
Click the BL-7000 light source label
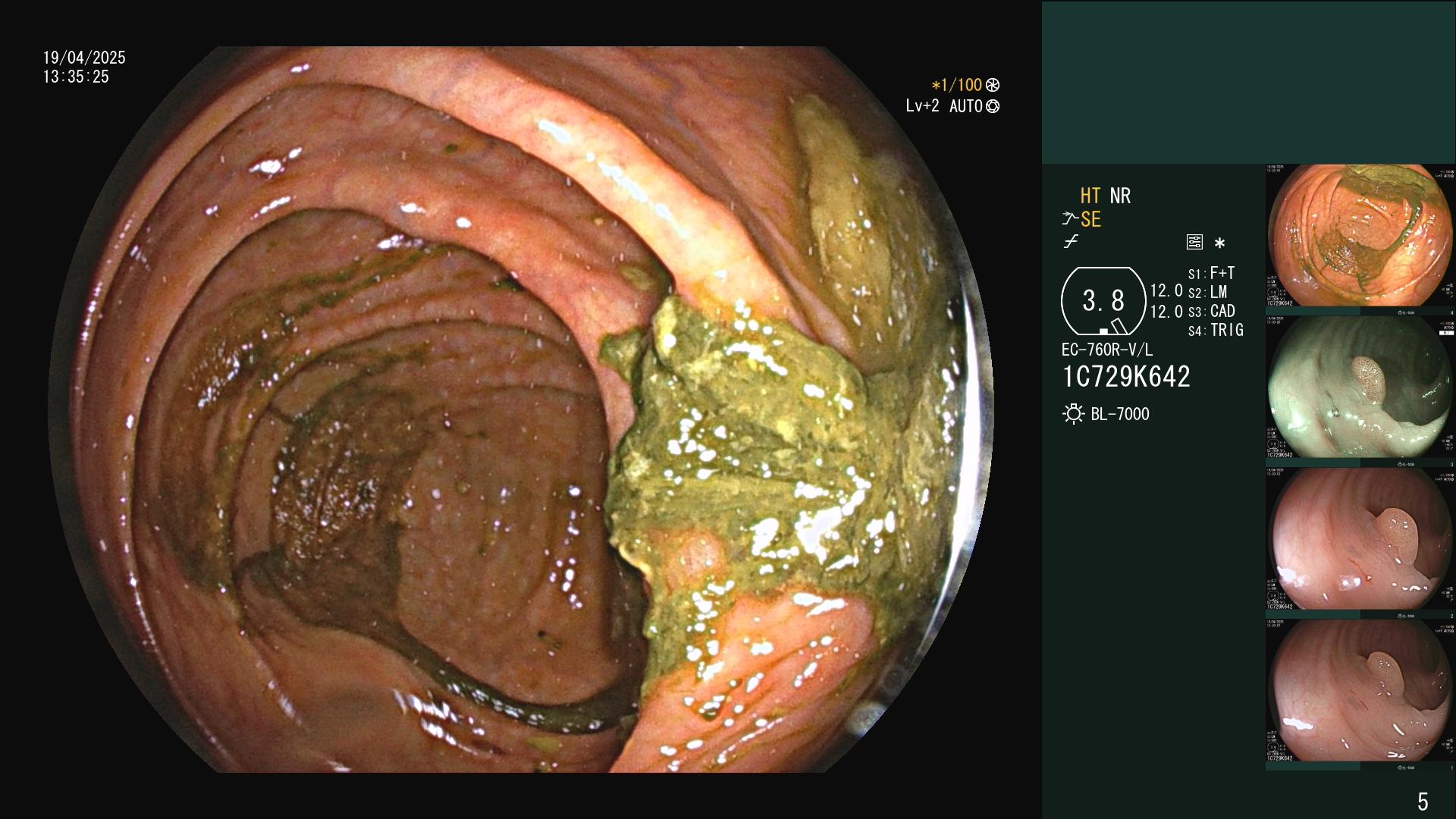(1120, 414)
